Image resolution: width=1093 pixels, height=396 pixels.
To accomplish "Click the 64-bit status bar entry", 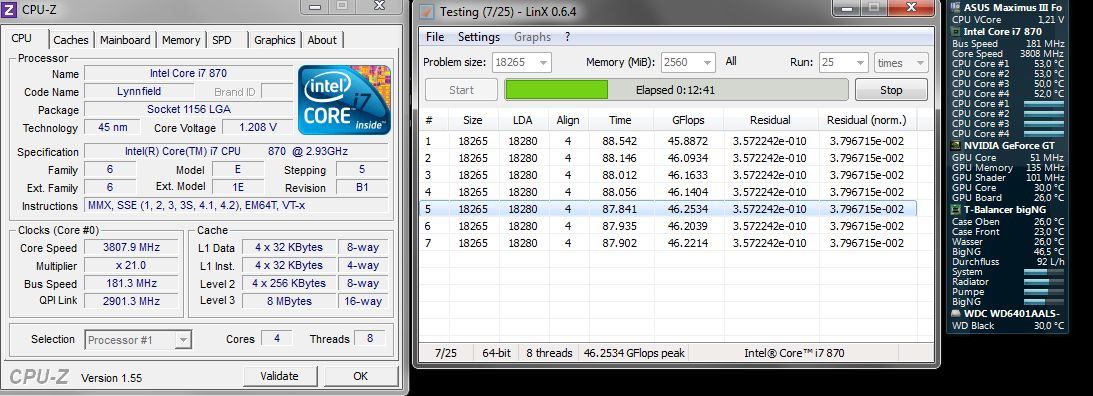I will 496,353.
